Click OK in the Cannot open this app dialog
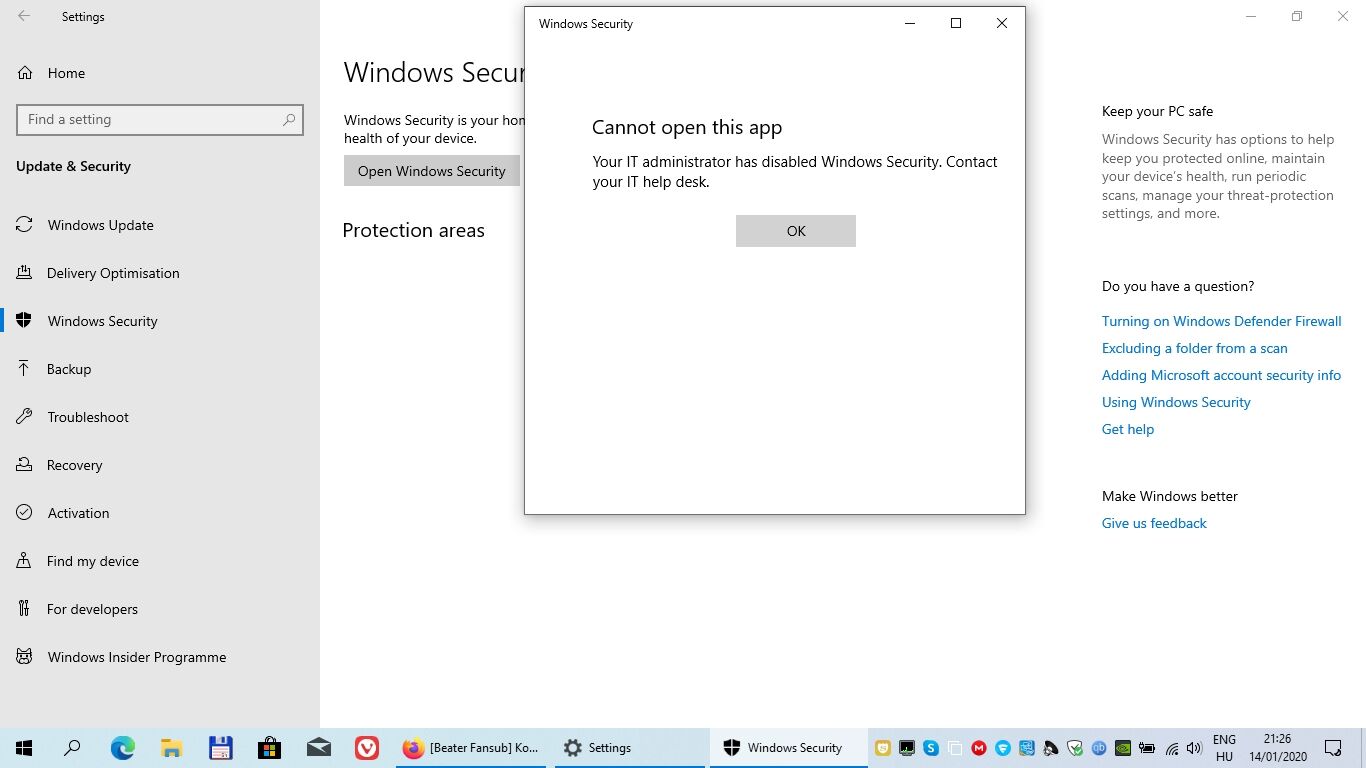This screenshot has width=1366, height=768. [x=795, y=231]
